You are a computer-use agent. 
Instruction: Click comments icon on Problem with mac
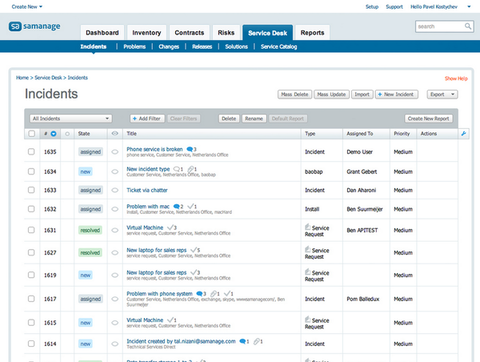(x=177, y=207)
